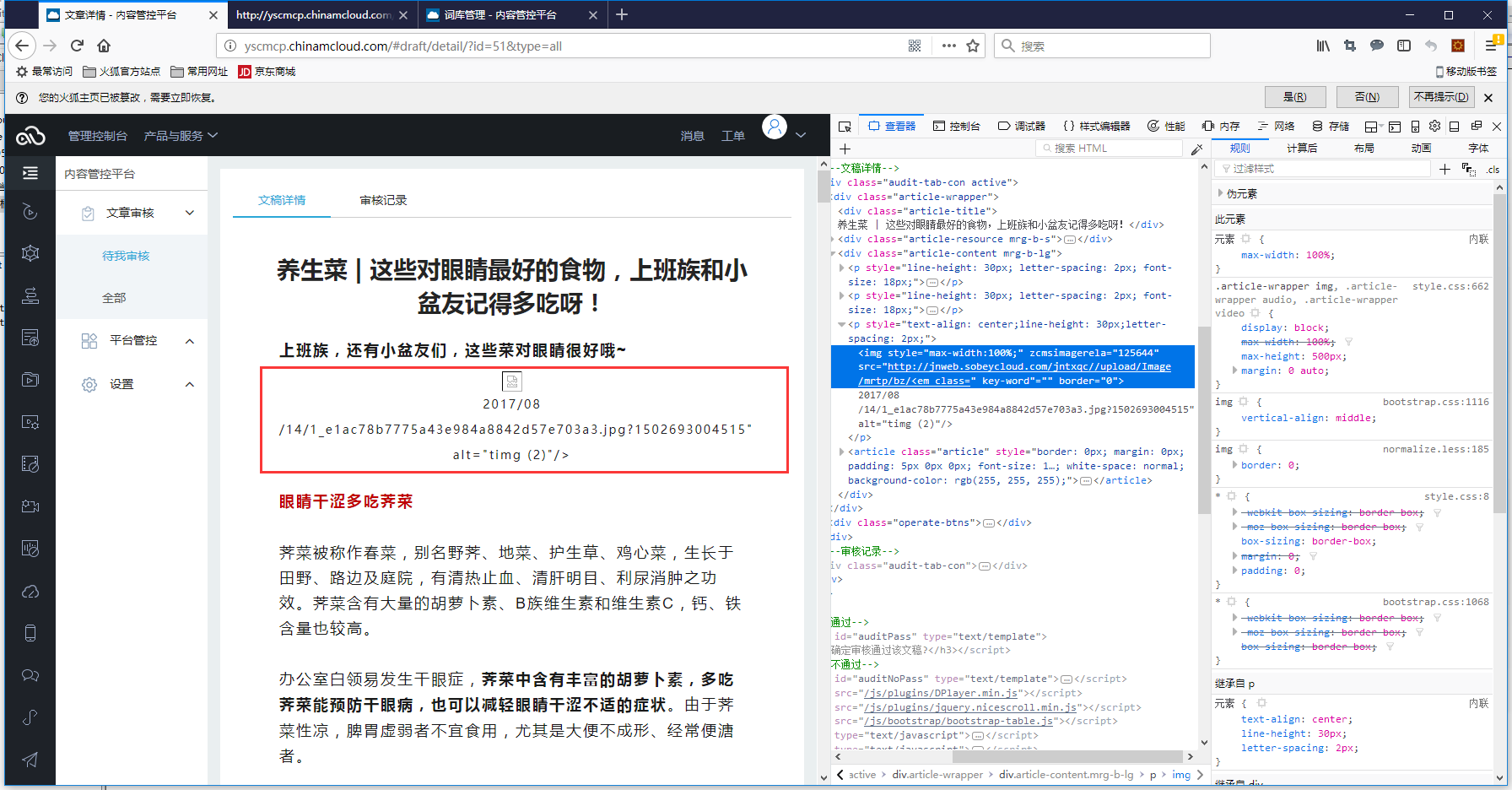Click the user avatar icon

coord(774,127)
